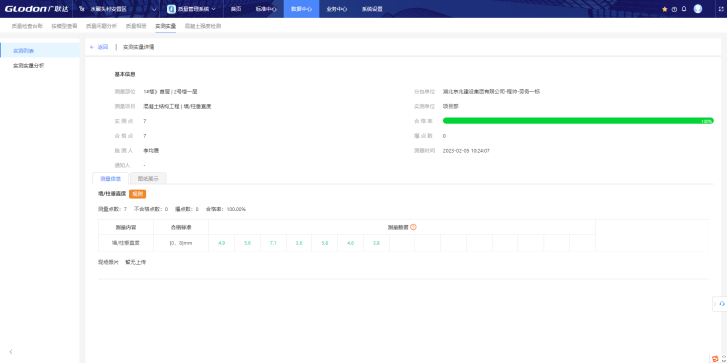Click the green 合格率 progress bar
Image resolution: width=727 pixels, height=363 pixels.
click(578, 121)
